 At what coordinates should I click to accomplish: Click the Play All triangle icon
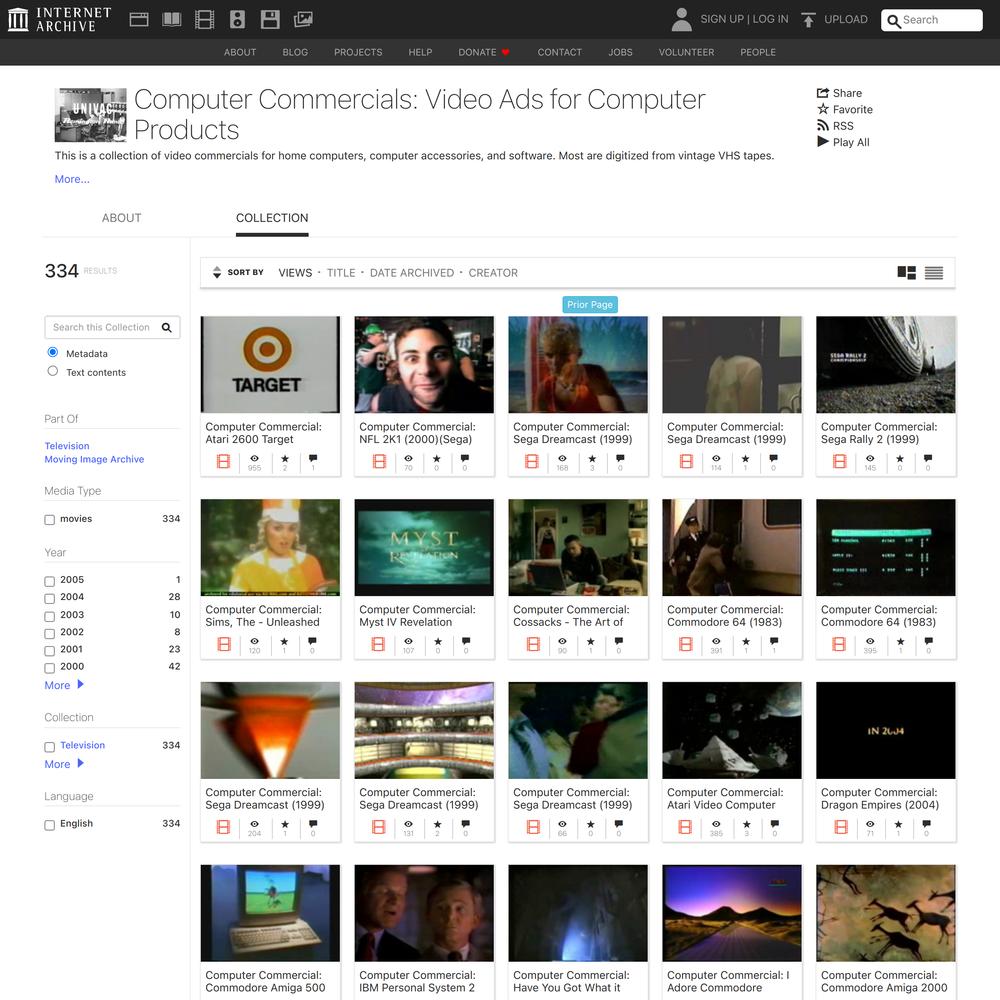pos(823,142)
